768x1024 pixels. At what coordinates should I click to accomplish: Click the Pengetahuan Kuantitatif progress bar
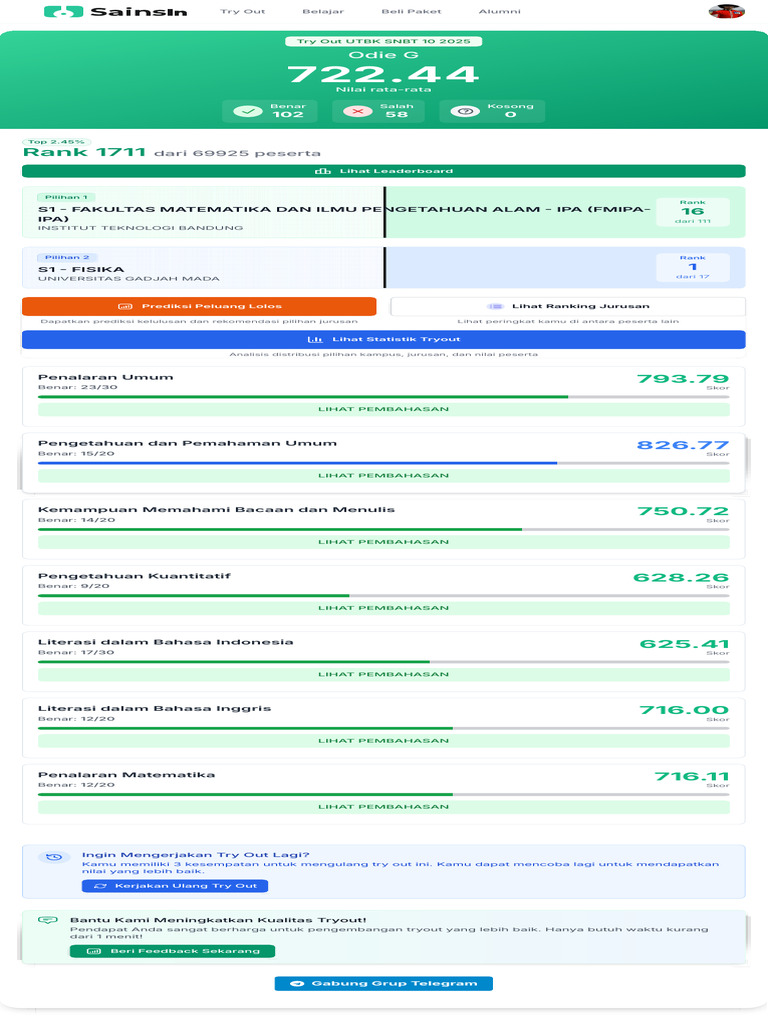coord(383,596)
